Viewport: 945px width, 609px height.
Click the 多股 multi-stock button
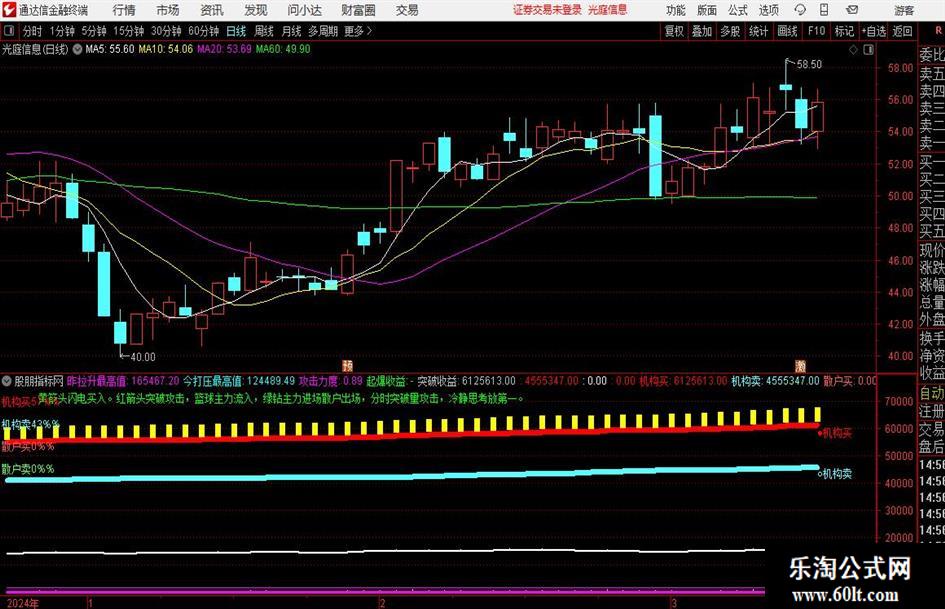coord(730,31)
